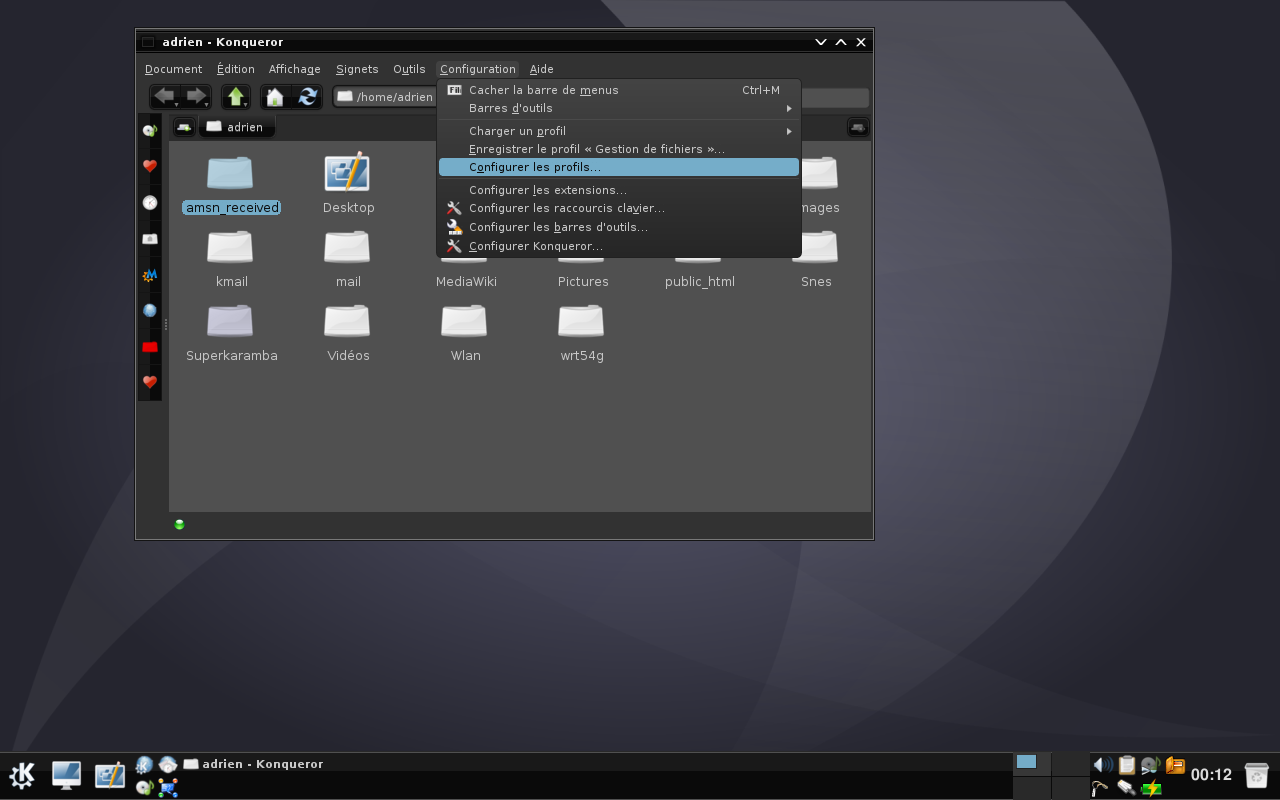This screenshot has height=800, width=1280.
Task: Open the Aide menu
Action: pos(541,69)
